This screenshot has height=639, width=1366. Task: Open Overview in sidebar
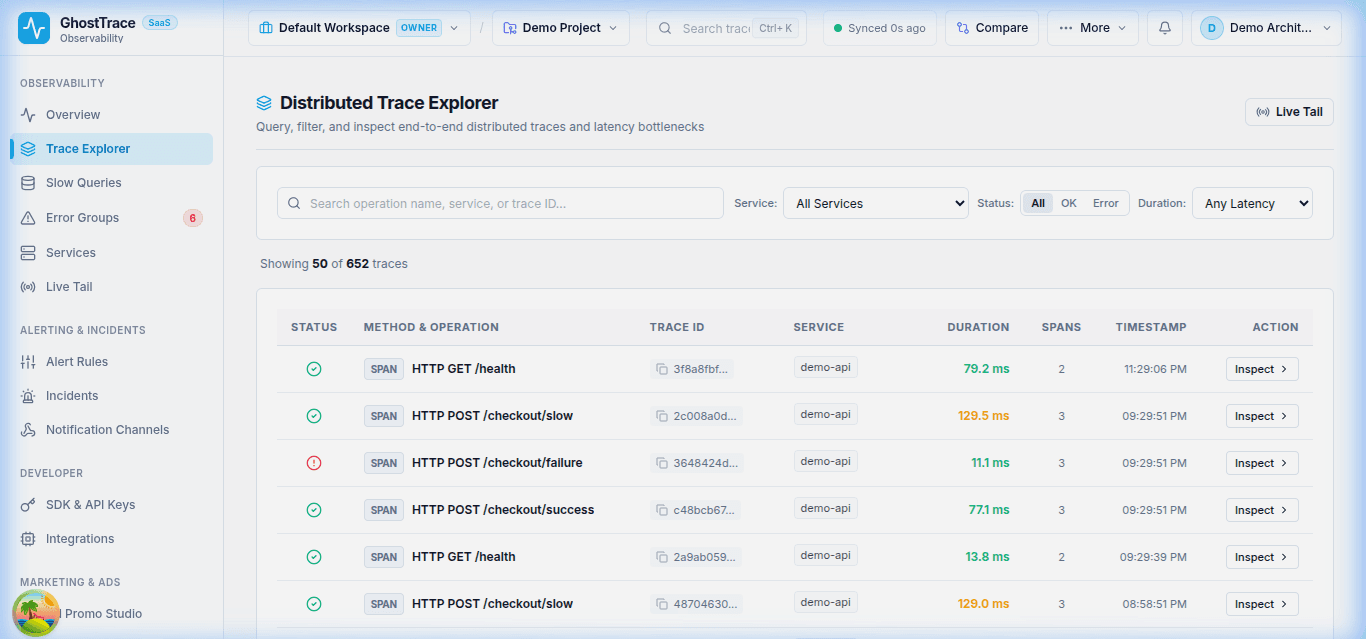[x=112, y=115]
